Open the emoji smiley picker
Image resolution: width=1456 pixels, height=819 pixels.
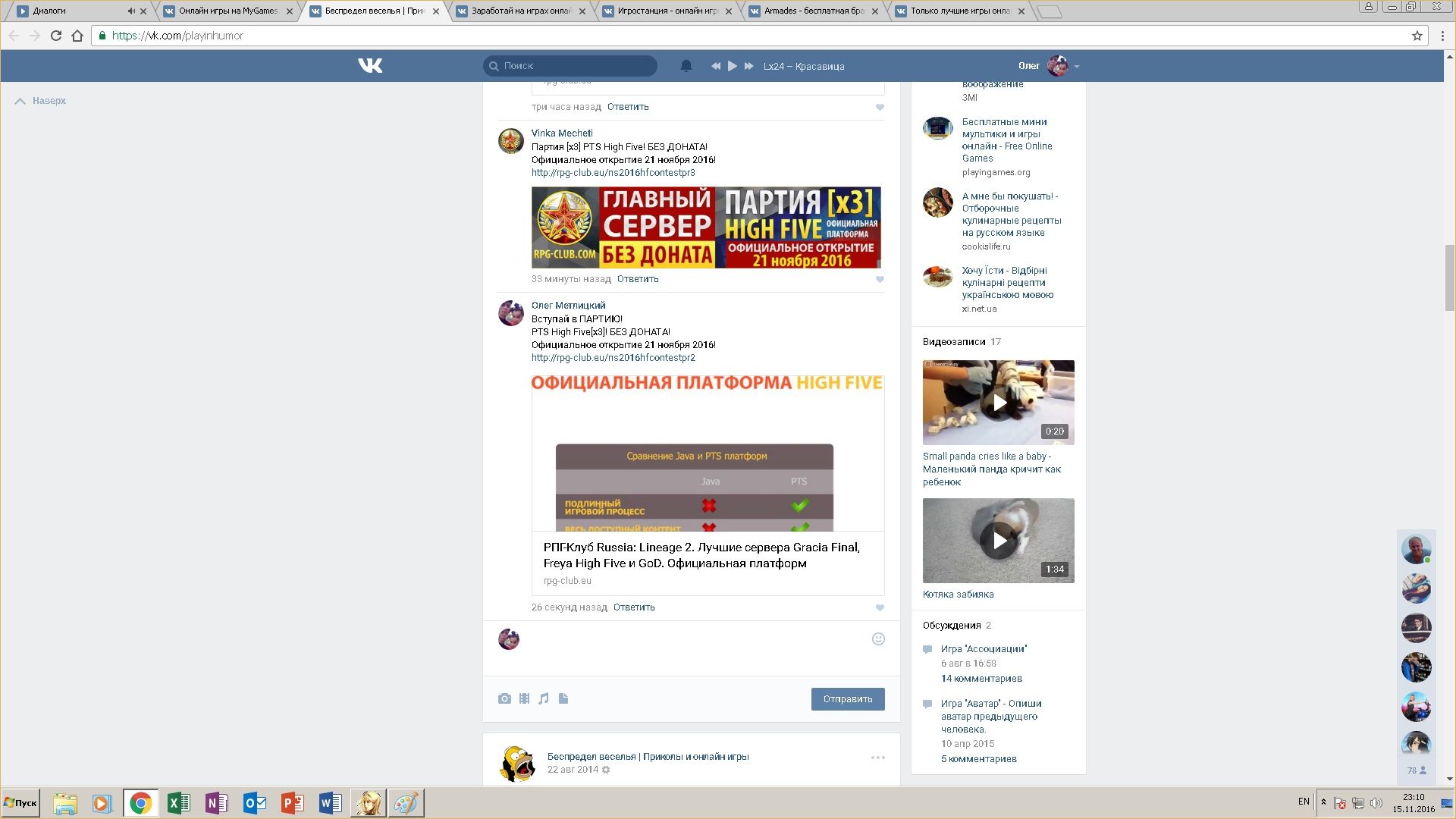point(878,639)
